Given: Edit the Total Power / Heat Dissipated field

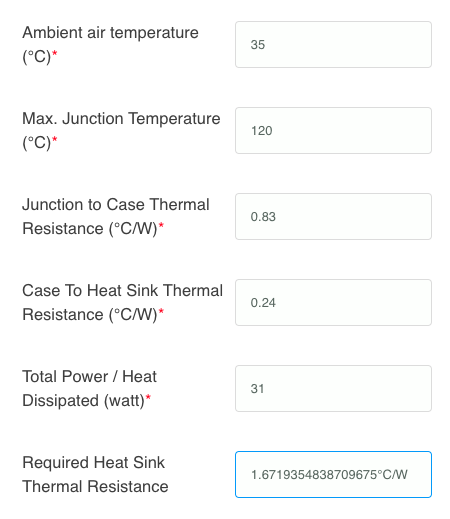Looking at the screenshot, I should pyautogui.click(x=333, y=389).
